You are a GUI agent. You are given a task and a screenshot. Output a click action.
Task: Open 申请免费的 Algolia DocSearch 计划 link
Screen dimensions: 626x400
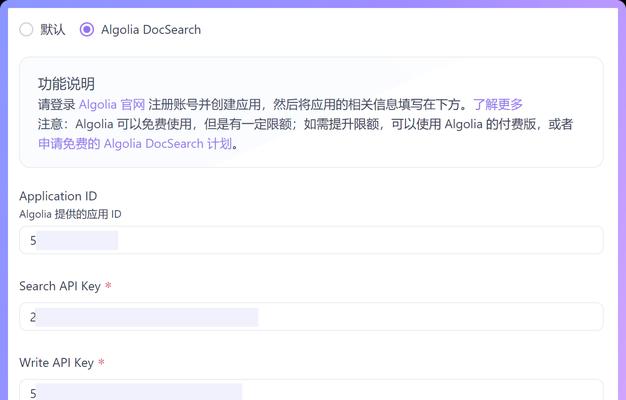(135, 144)
